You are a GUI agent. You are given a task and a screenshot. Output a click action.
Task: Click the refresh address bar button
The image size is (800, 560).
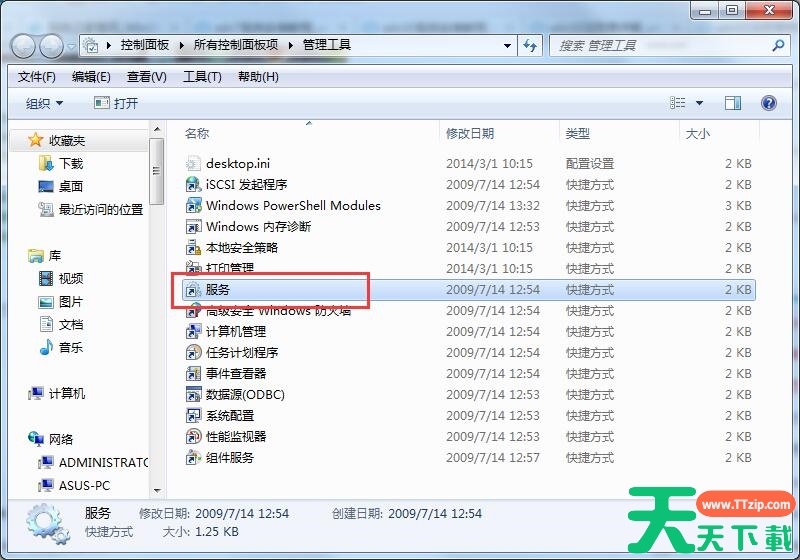[x=530, y=45]
